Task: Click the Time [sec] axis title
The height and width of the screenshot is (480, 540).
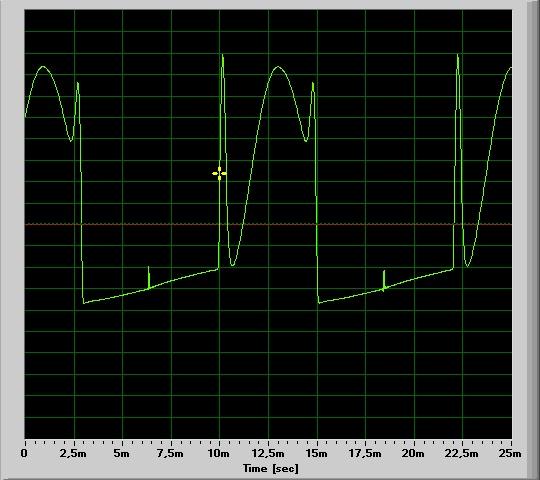Action: [x=271, y=468]
